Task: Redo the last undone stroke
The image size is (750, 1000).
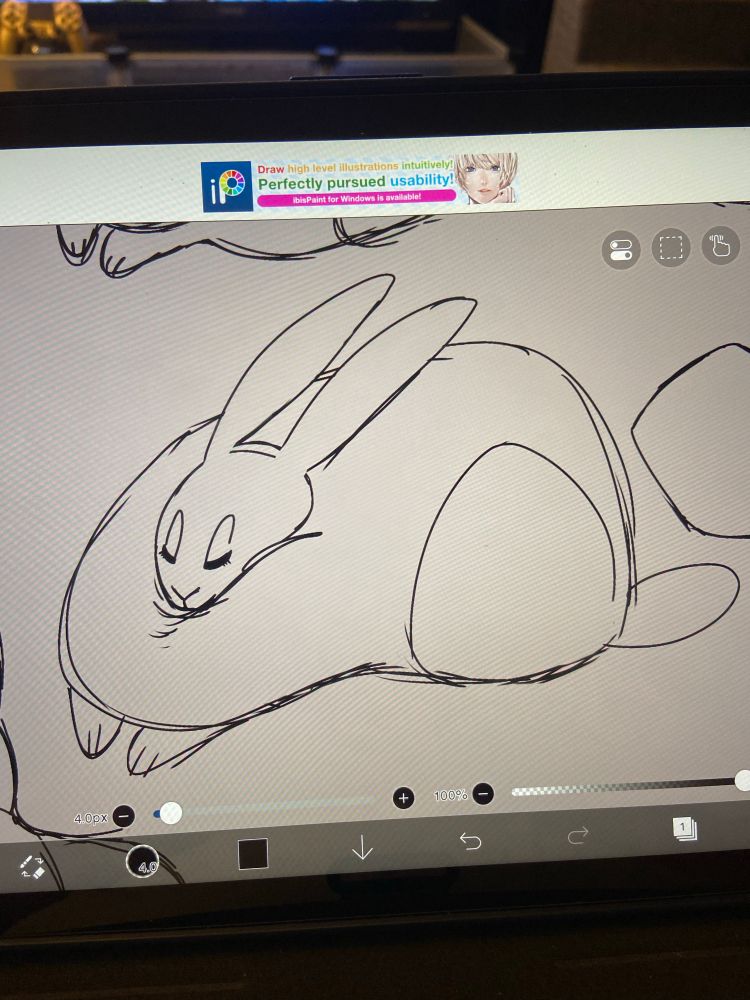Action: (x=578, y=835)
